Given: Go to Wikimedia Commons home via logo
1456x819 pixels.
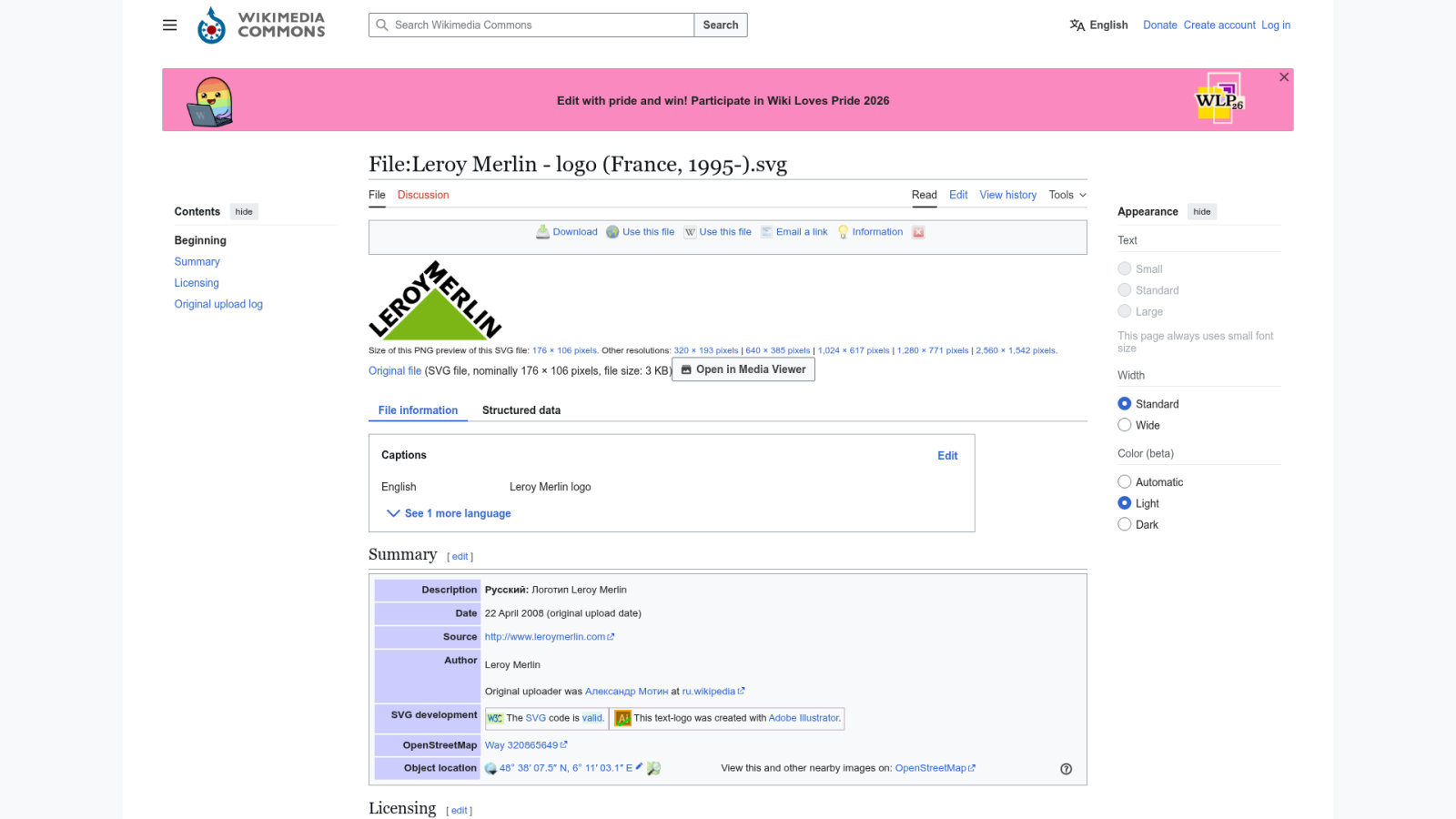Looking at the screenshot, I should point(261,25).
